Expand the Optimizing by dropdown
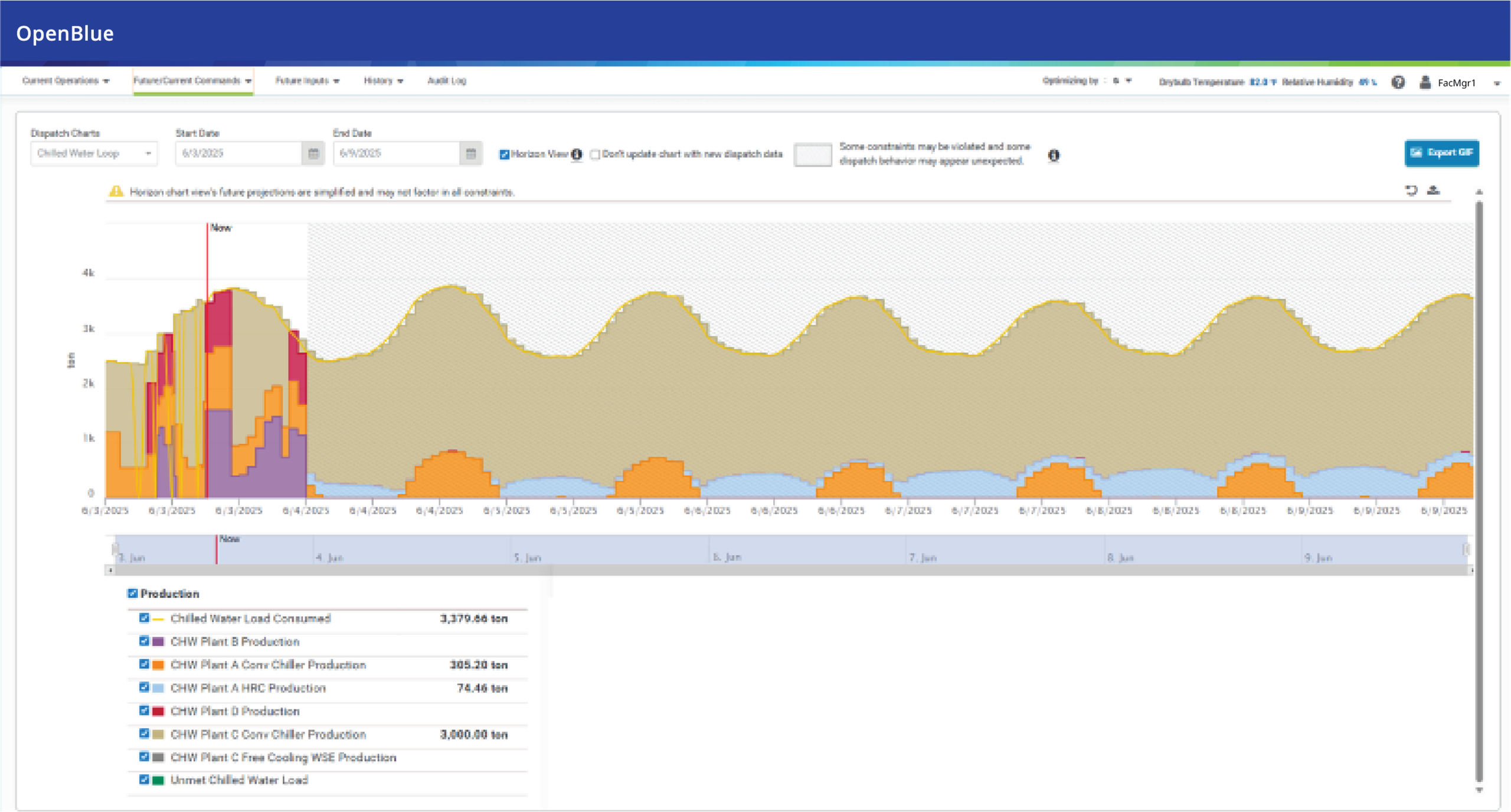Image resolution: width=1511 pixels, height=812 pixels. click(1128, 81)
